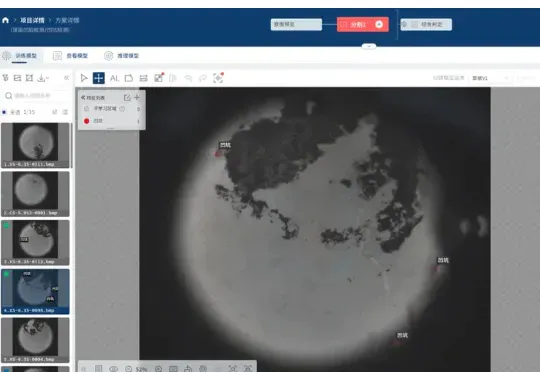
Task: Collapse the header with the small chevron handle
Action: (369, 46)
